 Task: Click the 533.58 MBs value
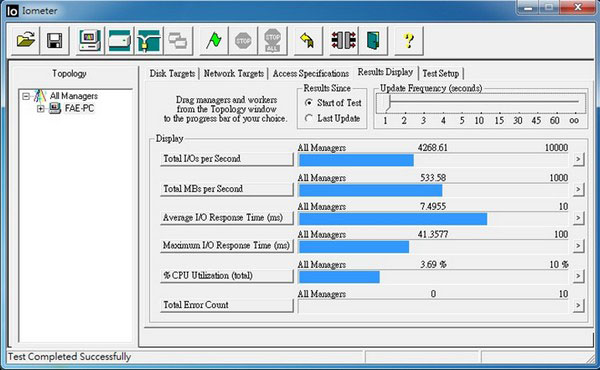pyautogui.click(x=433, y=178)
